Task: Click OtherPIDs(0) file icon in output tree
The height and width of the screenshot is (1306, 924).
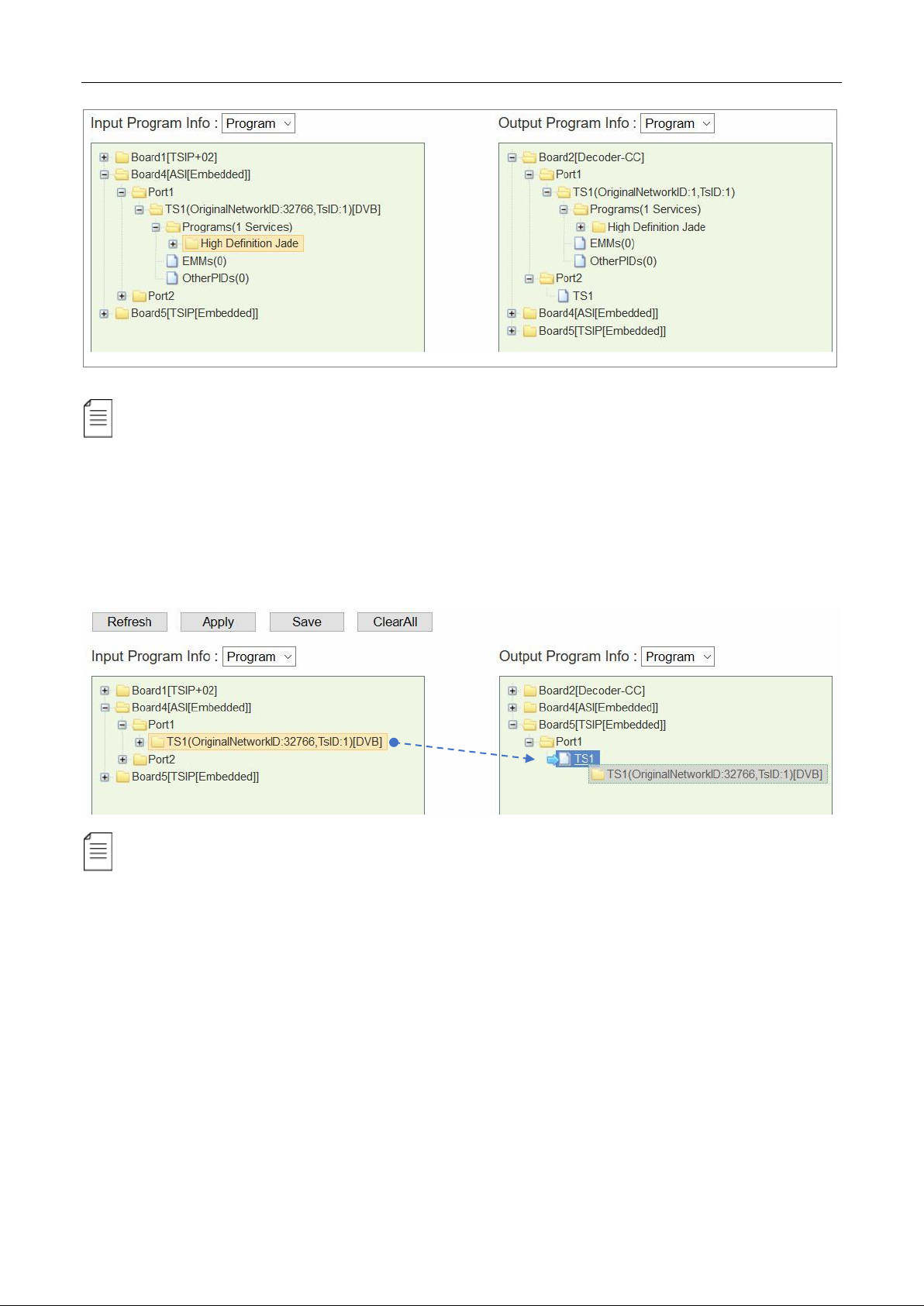Action: [x=580, y=261]
